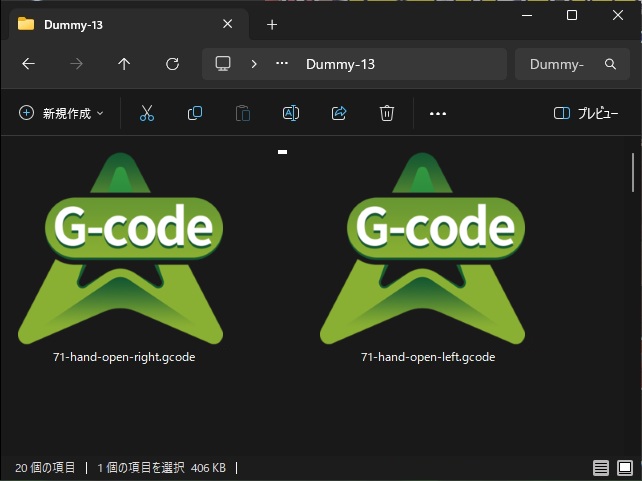Screen dimensions: 642x481
Task: Click the search magnifier icon
Action: coord(610,64)
